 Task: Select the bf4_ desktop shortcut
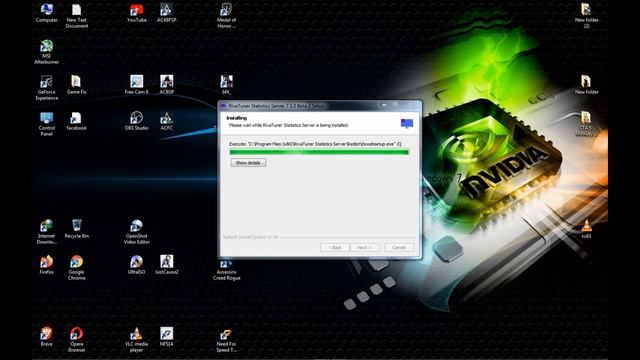click(226, 85)
